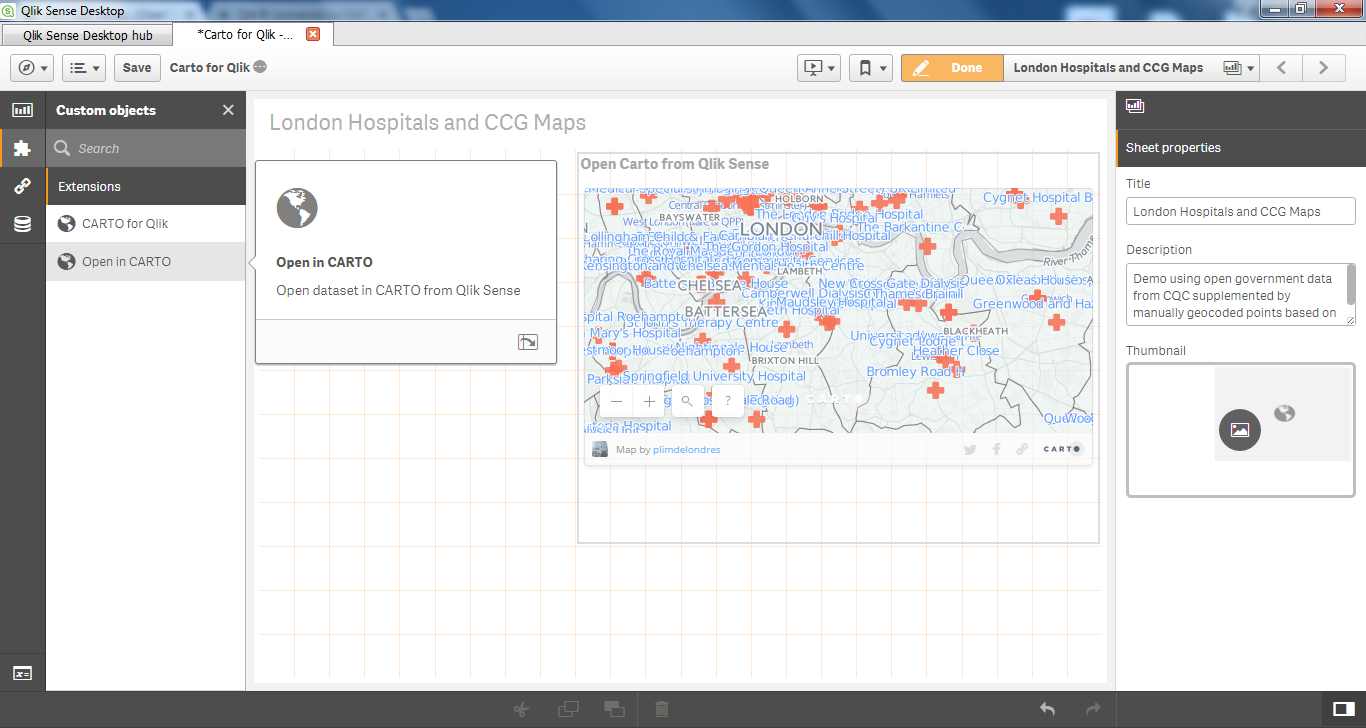
Task: Click the CARTO logo on map footer
Action: coord(1062,449)
